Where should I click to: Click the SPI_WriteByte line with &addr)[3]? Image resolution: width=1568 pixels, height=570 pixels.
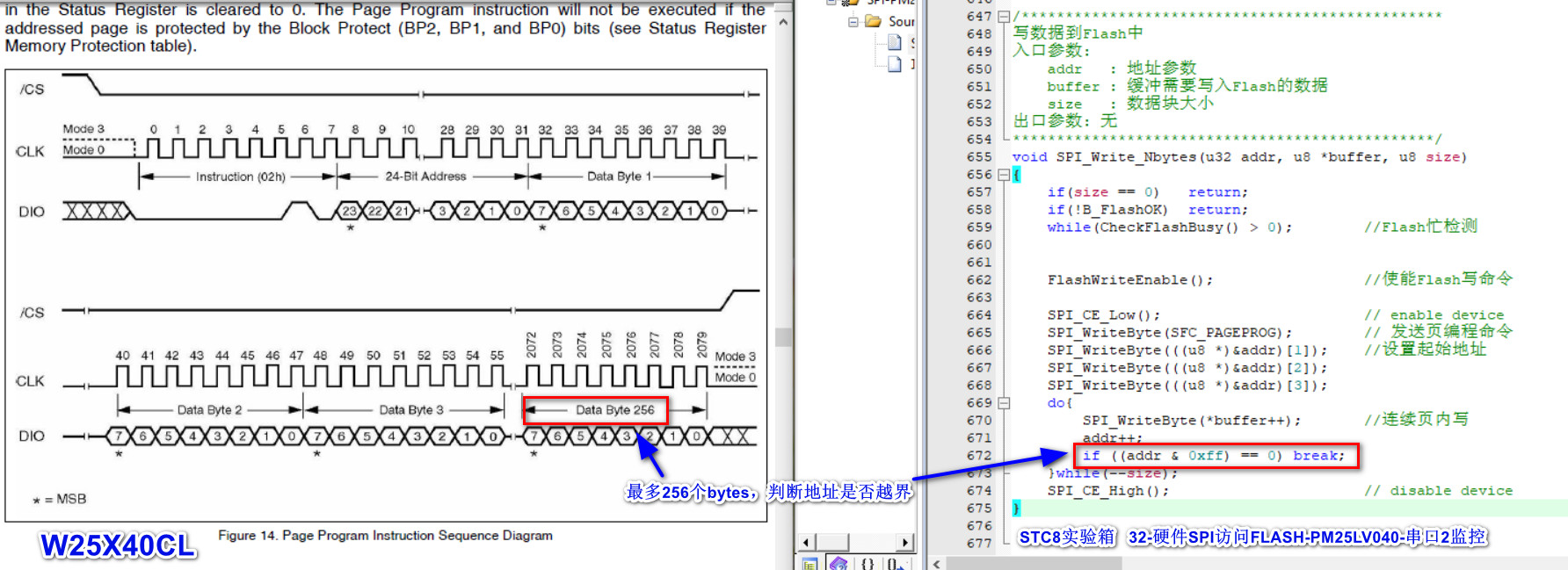[x=1187, y=385]
